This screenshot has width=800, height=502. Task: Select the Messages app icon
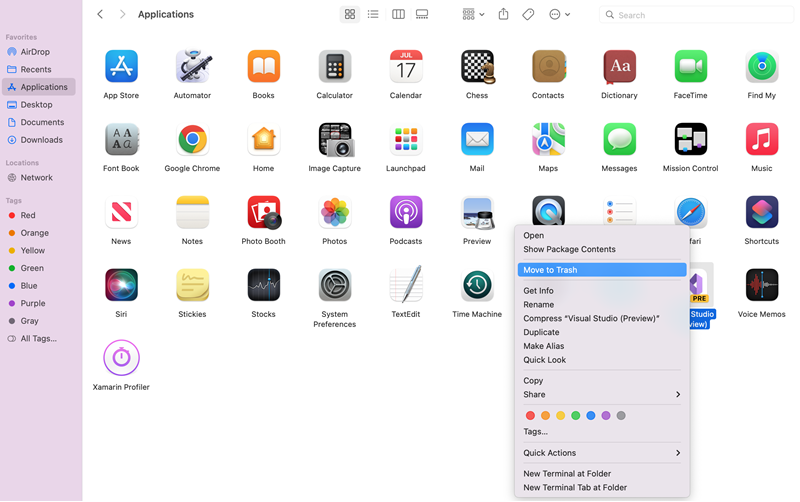click(x=619, y=139)
